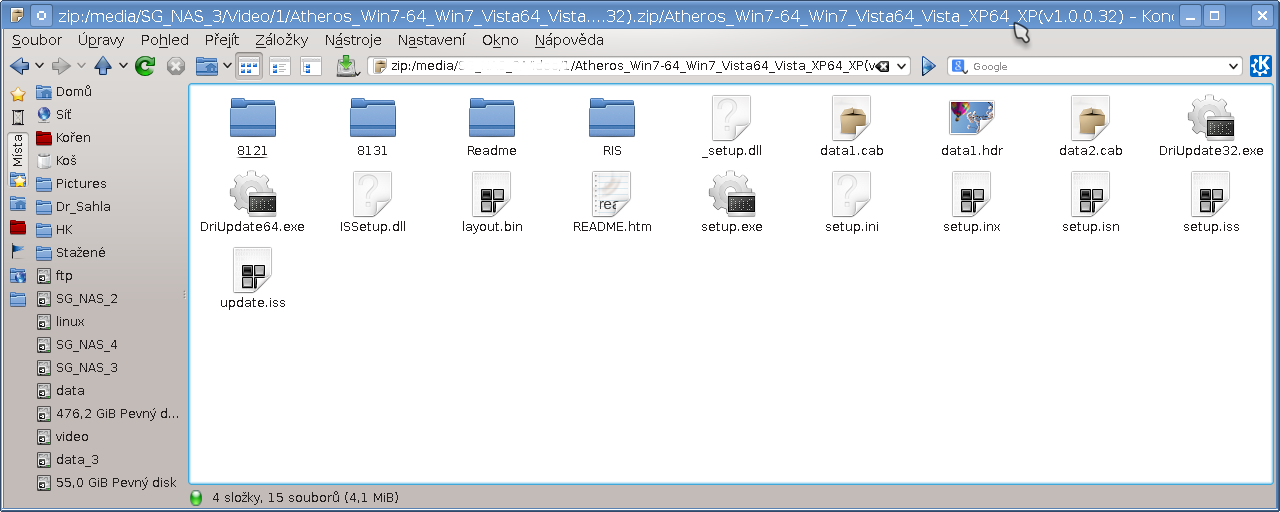Image resolution: width=1280 pixels, height=512 pixels.
Task: Select the _setup.dll file
Action: 732,127
